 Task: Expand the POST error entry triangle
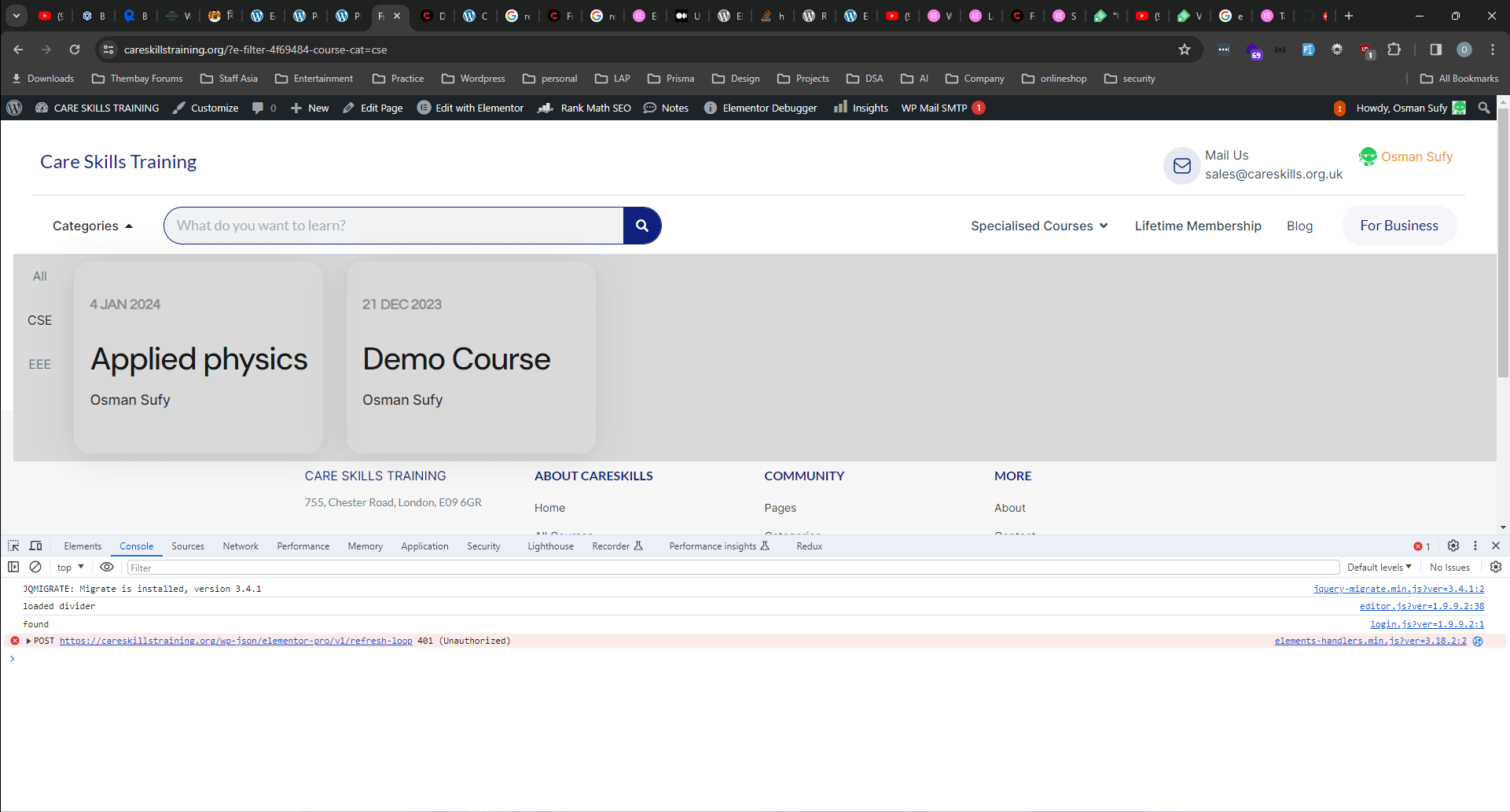29,641
